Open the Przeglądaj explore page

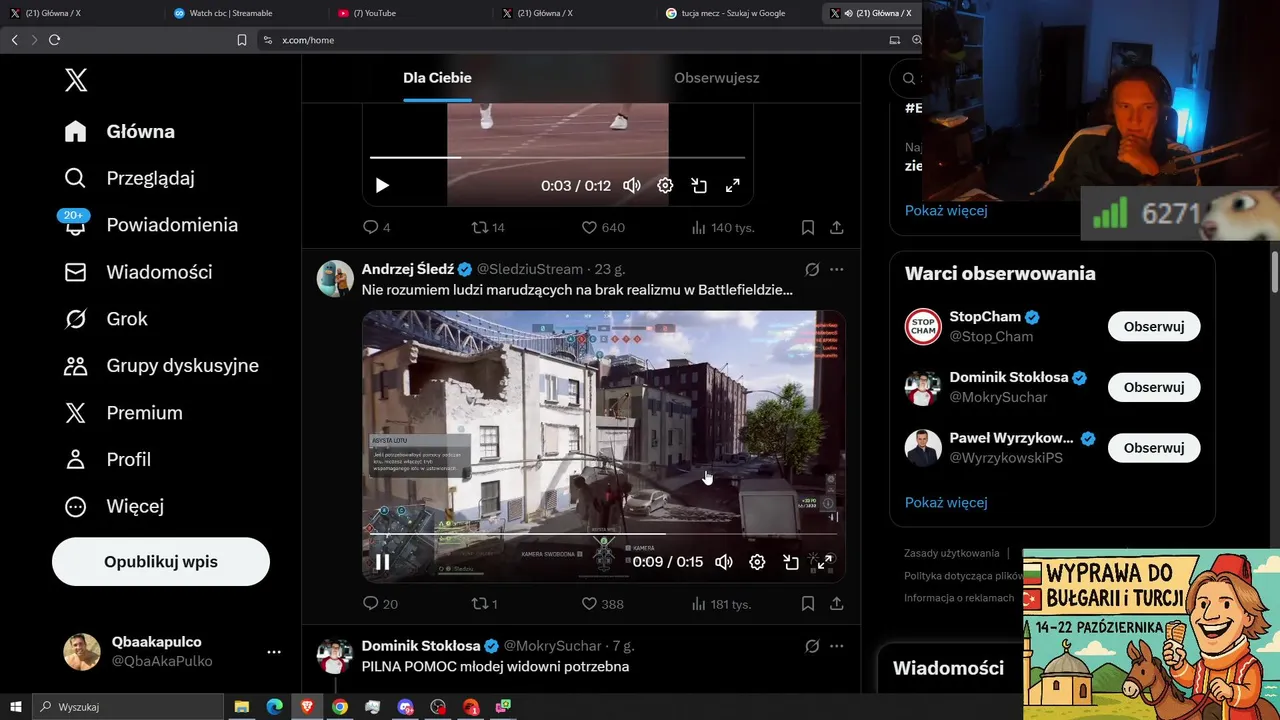coord(129,178)
